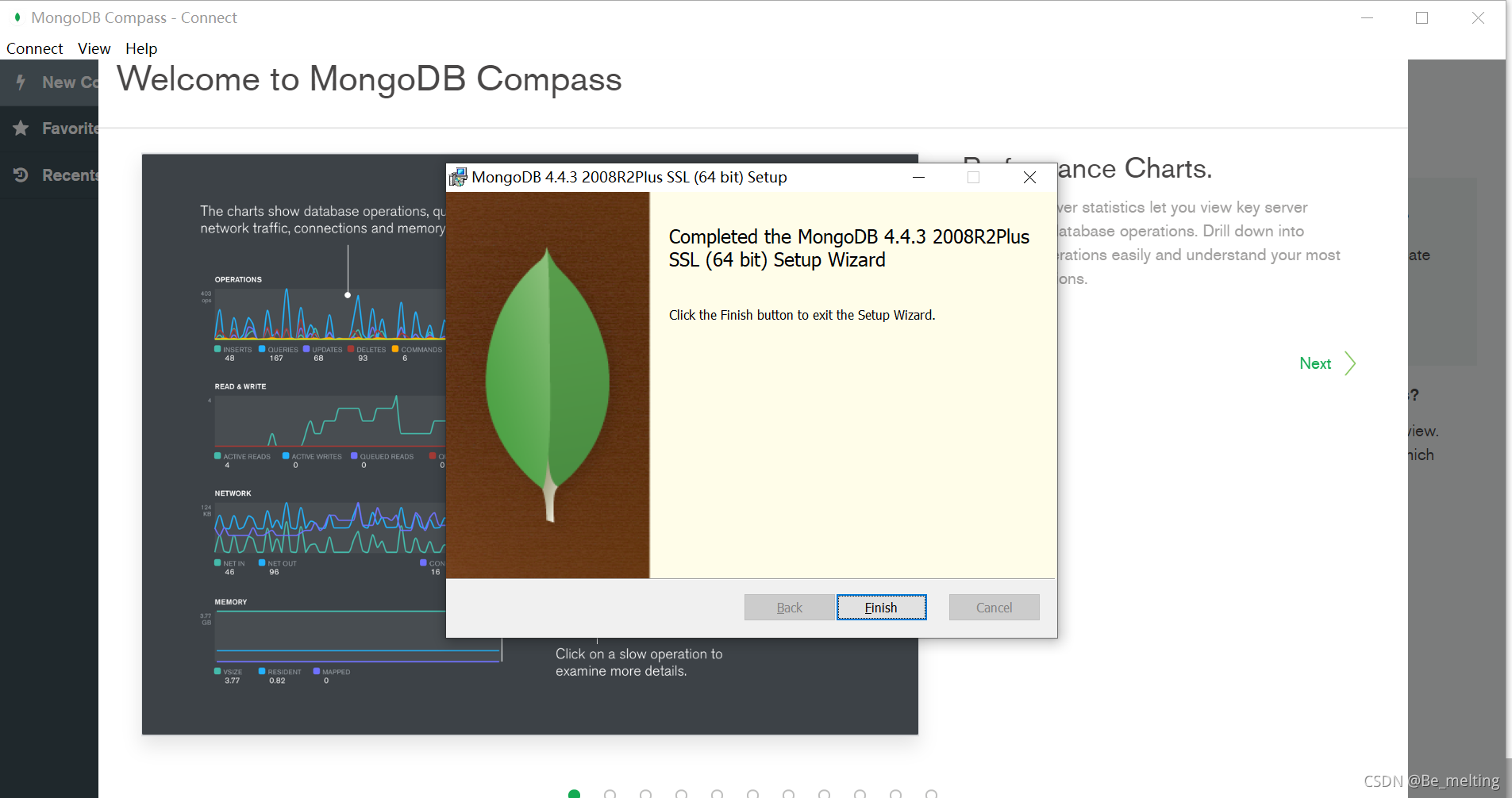
Task: Select the third carousel page dot
Action: 645,794
